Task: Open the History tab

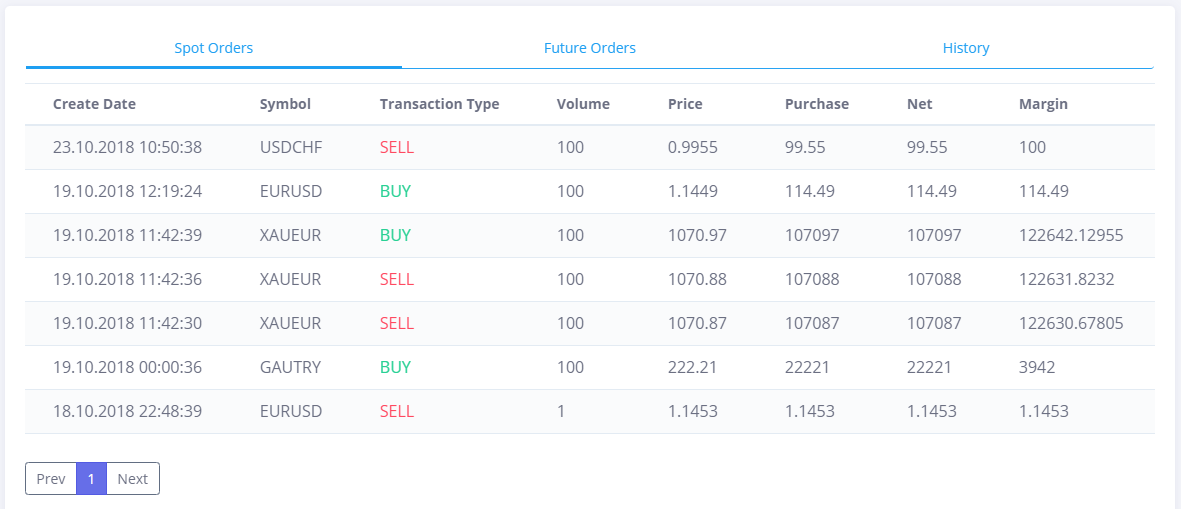Action: (x=966, y=48)
